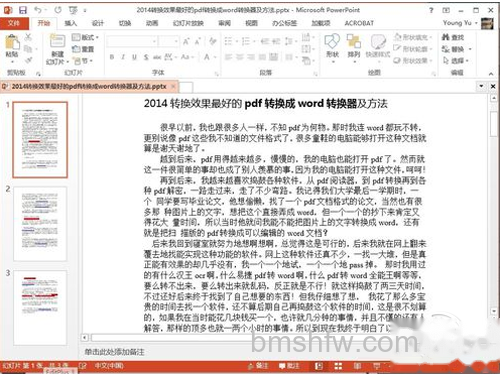
Task: Start slideshow from beginning icon in quick access toolbar
Action: click(73, 10)
